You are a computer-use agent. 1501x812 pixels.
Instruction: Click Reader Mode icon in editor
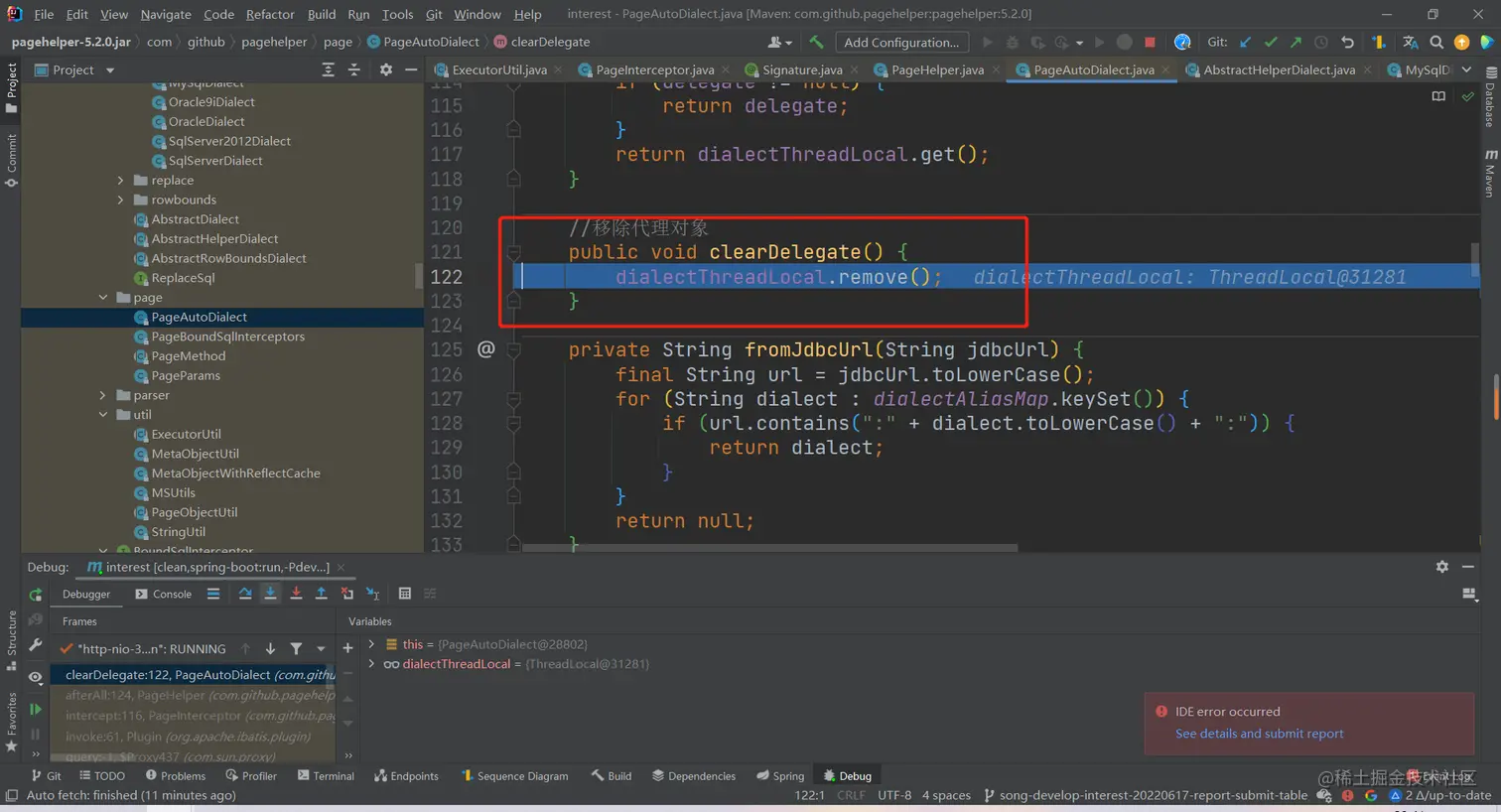pyautogui.click(x=1438, y=96)
